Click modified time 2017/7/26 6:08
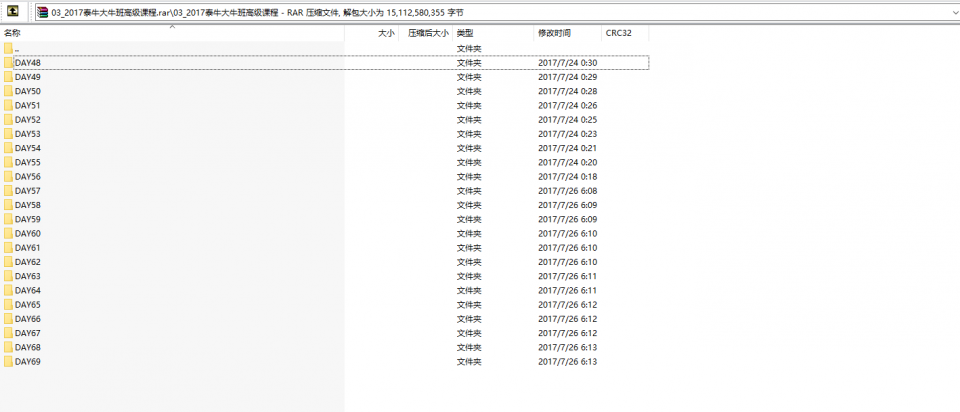The width and height of the screenshot is (960, 412). [x=568, y=191]
